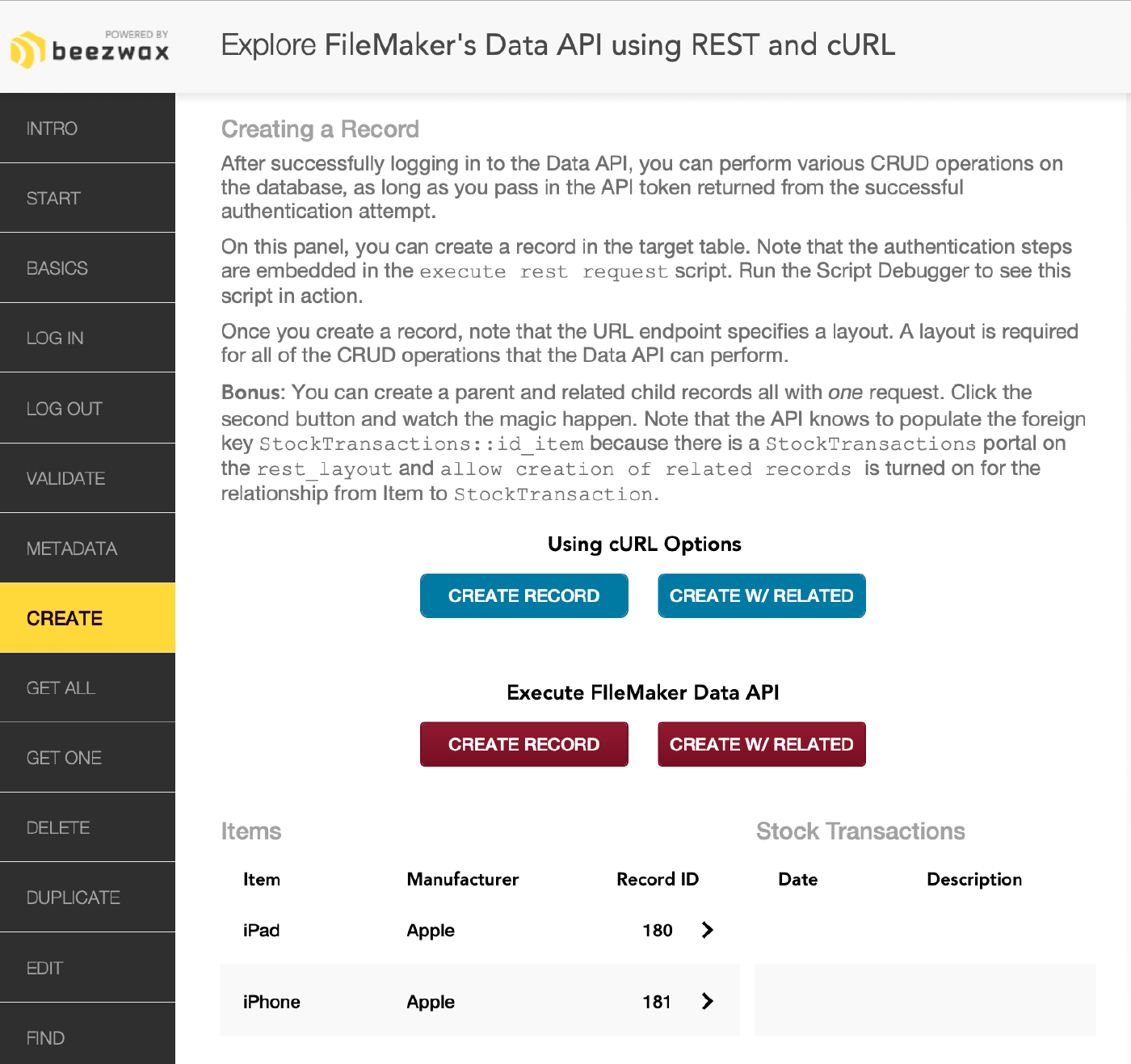
Task: Click Apple manufacturer in iPad row
Action: [431, 931]
